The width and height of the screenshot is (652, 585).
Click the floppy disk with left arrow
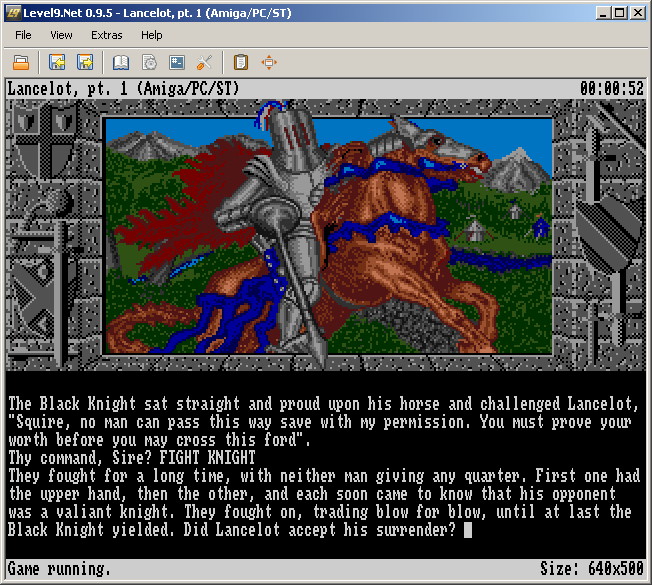point(57,62)
